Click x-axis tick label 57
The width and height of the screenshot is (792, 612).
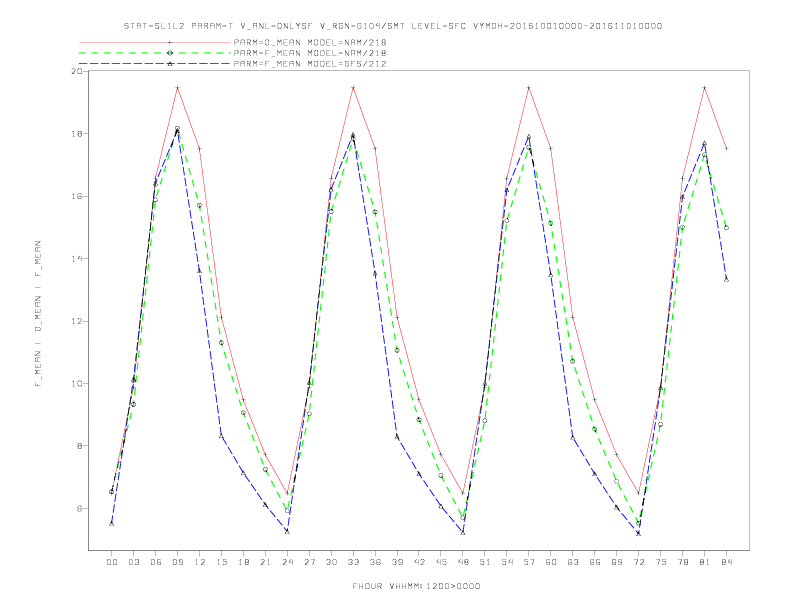pos(529,562)
